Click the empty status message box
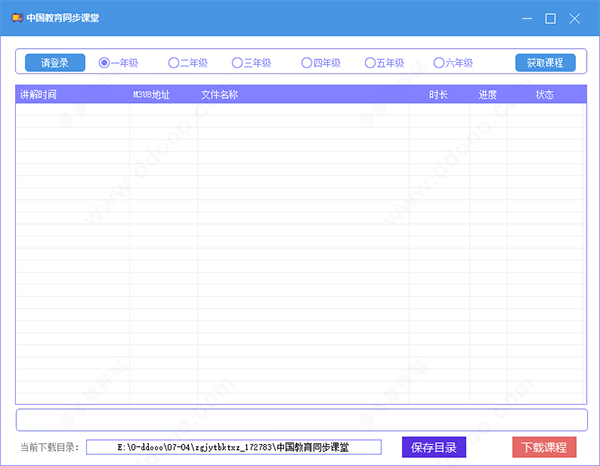The height and width of the screenshot is (466, 600). [302, 420]
